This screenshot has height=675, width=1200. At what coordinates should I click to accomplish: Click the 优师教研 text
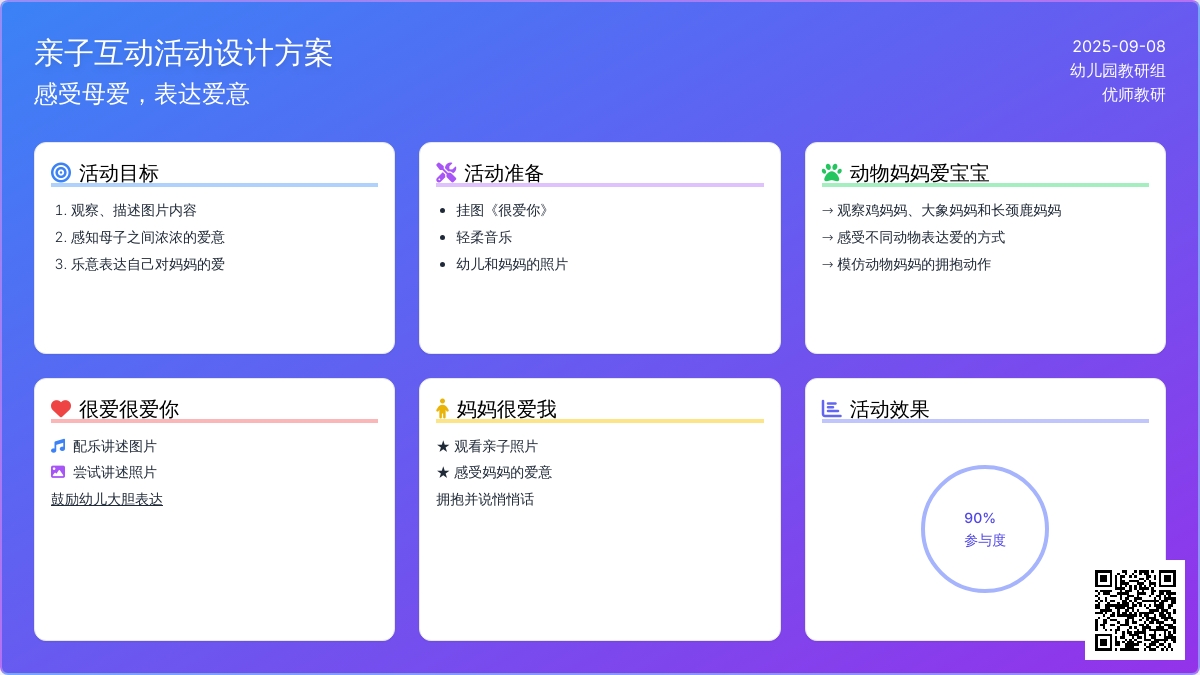(x=1133, y=95)
